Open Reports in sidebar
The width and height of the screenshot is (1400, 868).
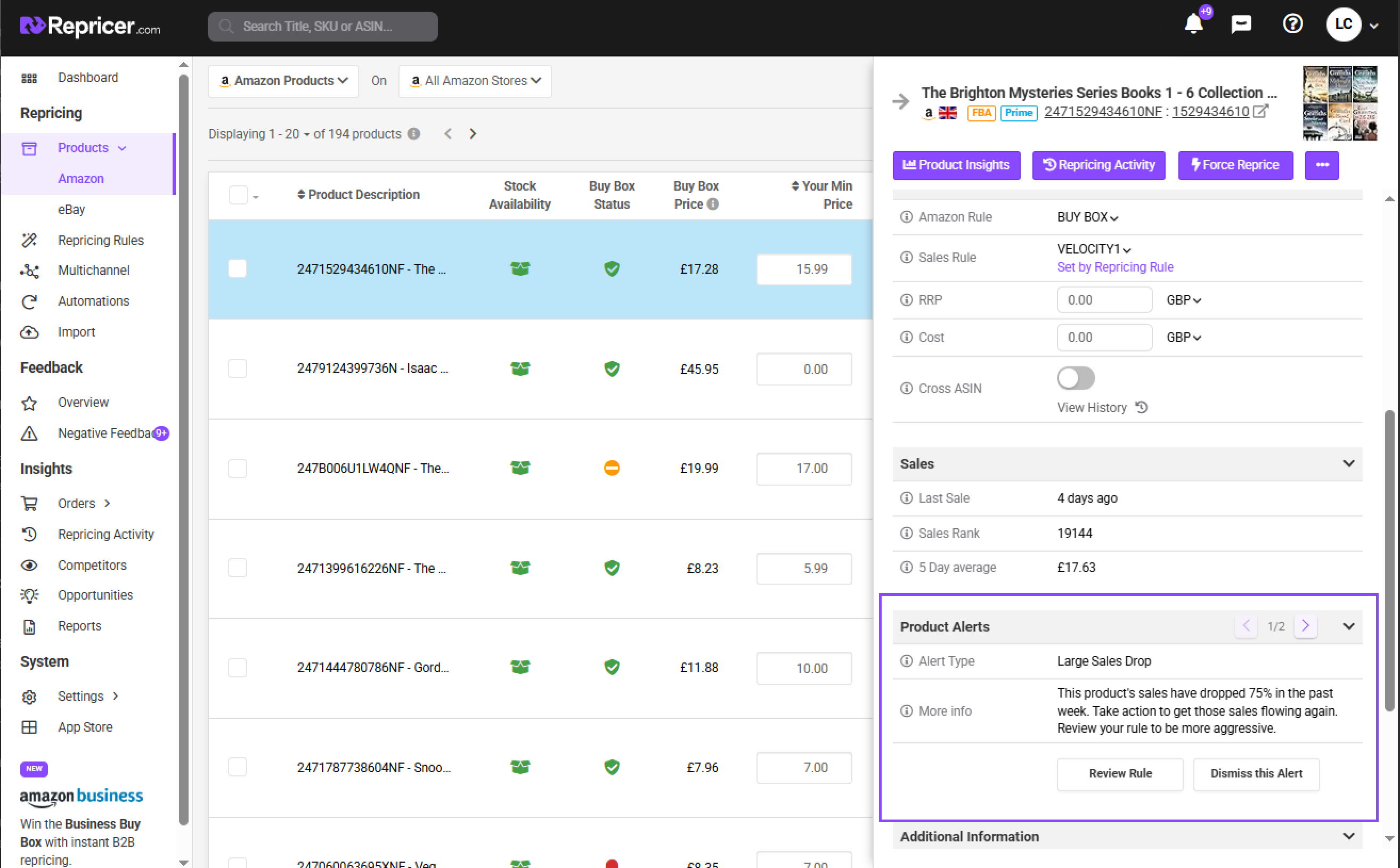coord(79,626)
